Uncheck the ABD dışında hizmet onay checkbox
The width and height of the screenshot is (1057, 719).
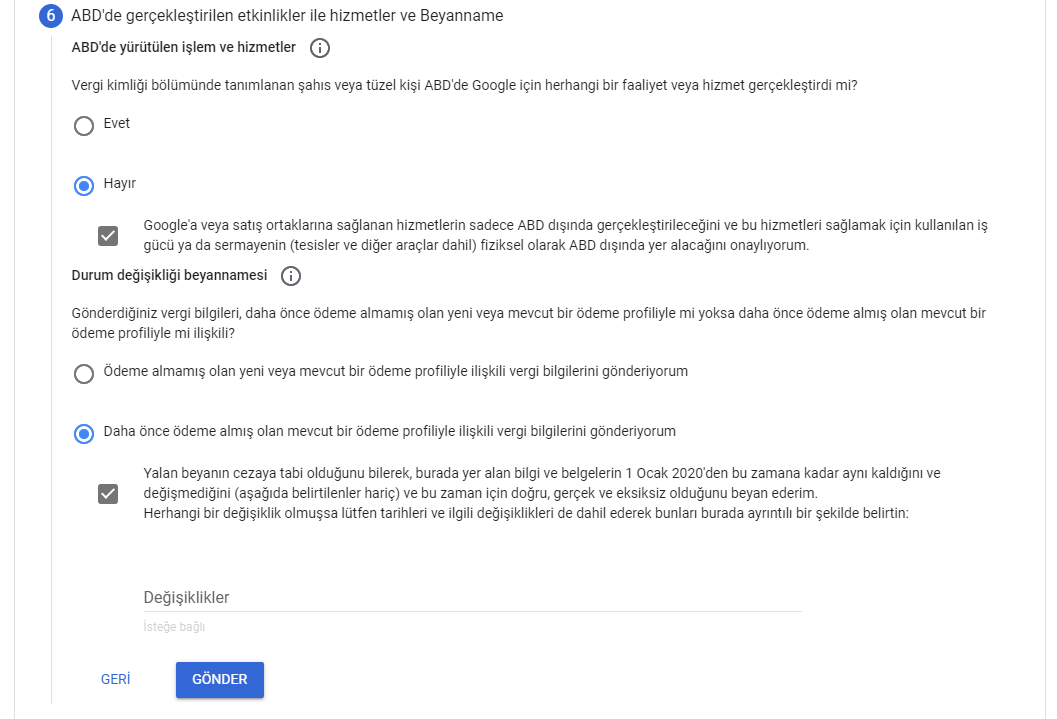108,236
